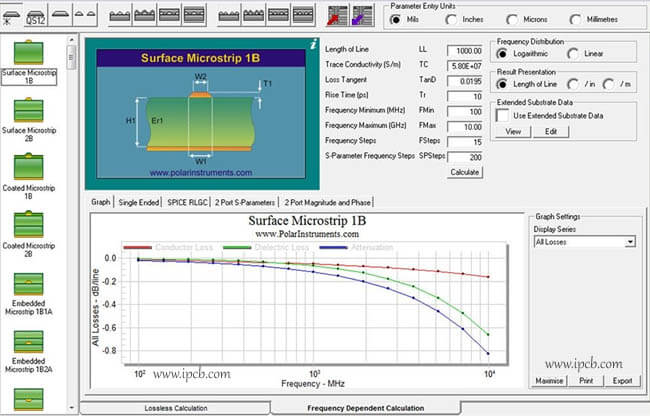This screenshot has height=416, width=650.
Task: Switch to Lossless Calculation bottom tab
Action: pyautogui.click(x=180, y=408)
